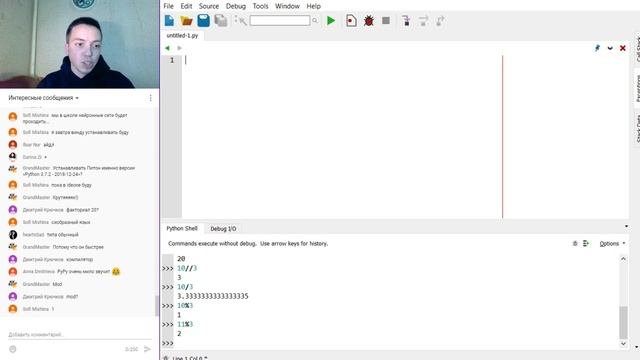
Task: Close the editor with the red X
Action: [623, 48]
